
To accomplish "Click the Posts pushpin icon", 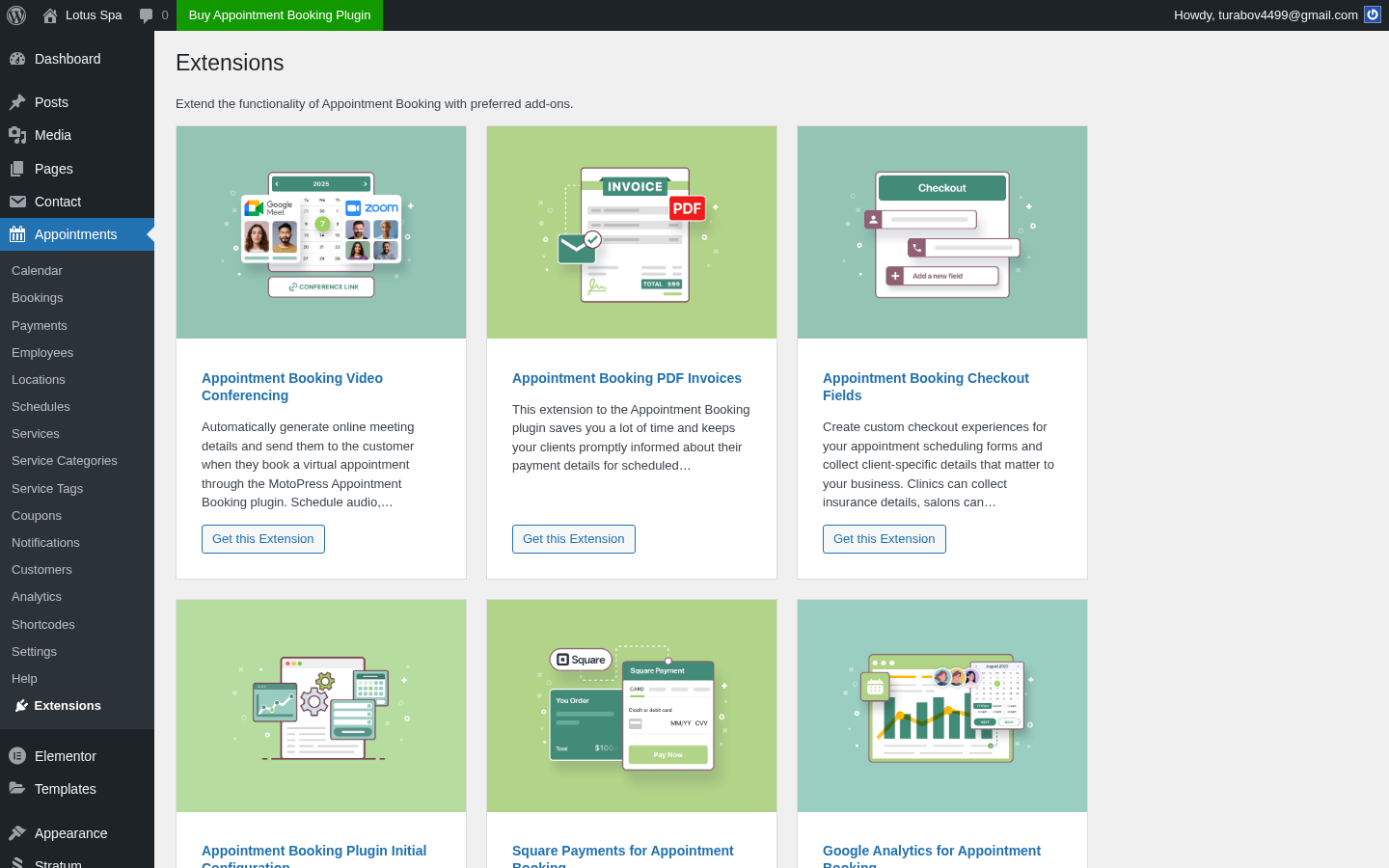I will (17, 102).
